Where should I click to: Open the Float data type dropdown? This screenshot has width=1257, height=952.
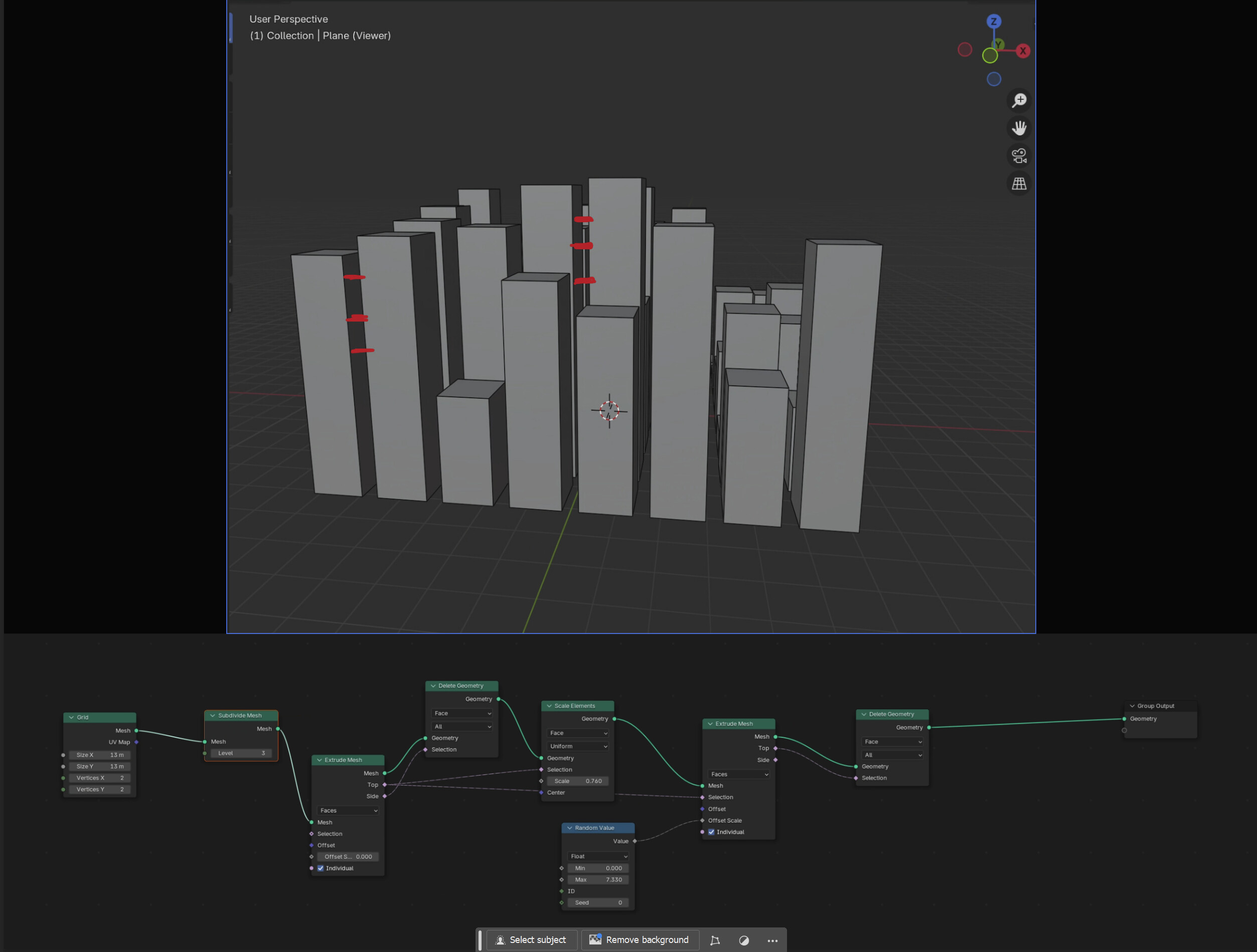click(x=598, y=857)
